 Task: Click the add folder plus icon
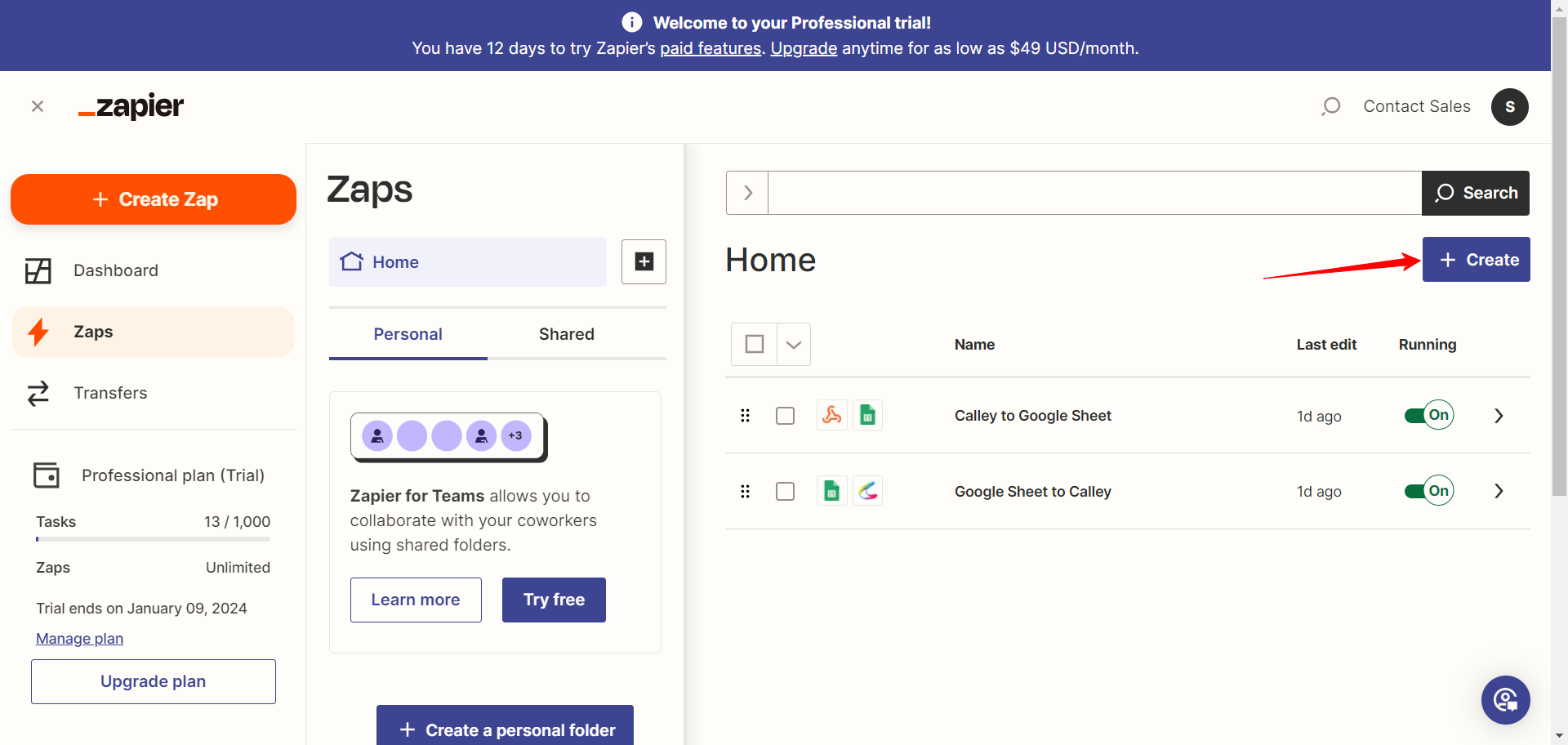tap(644, 261)
